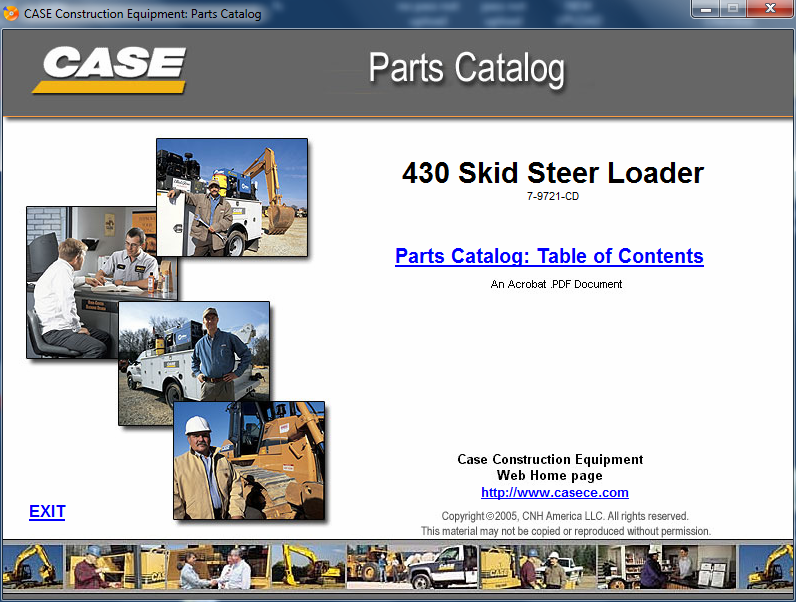Screen dimensions: 796x602
Task: Open the Parts Catalog: Table of Contents link
Action: (x=549, y=256)
